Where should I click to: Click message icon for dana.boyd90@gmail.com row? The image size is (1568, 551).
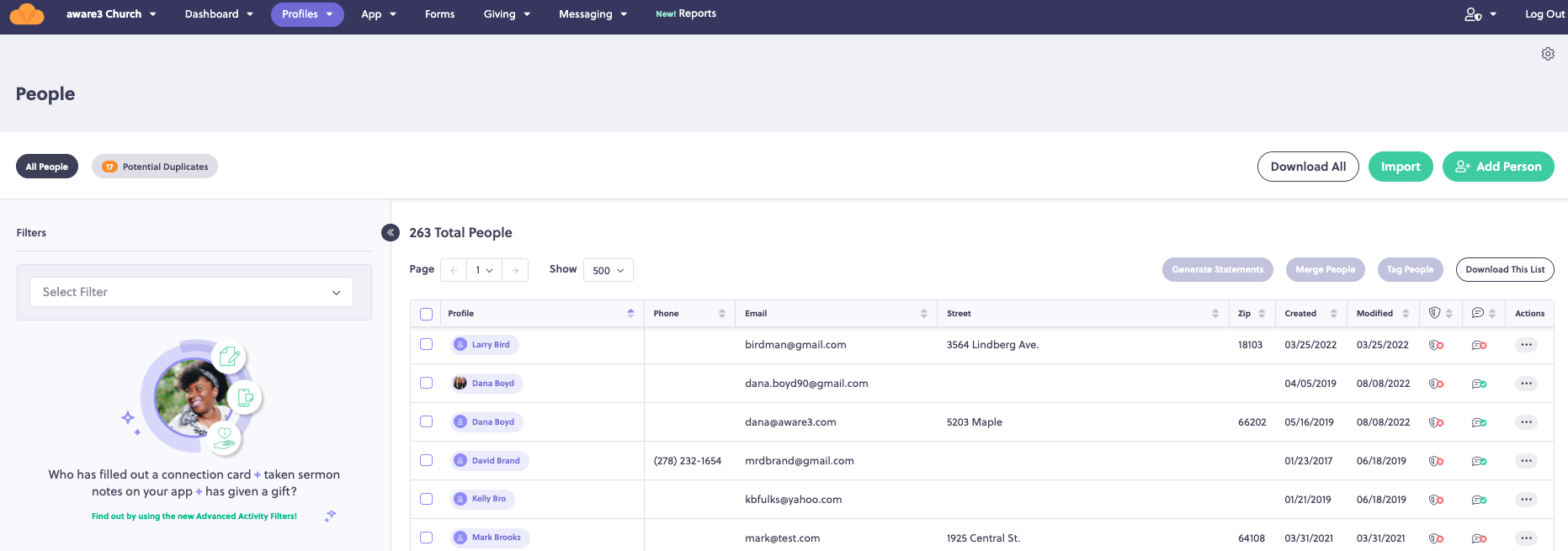(x=1479, y=384)
